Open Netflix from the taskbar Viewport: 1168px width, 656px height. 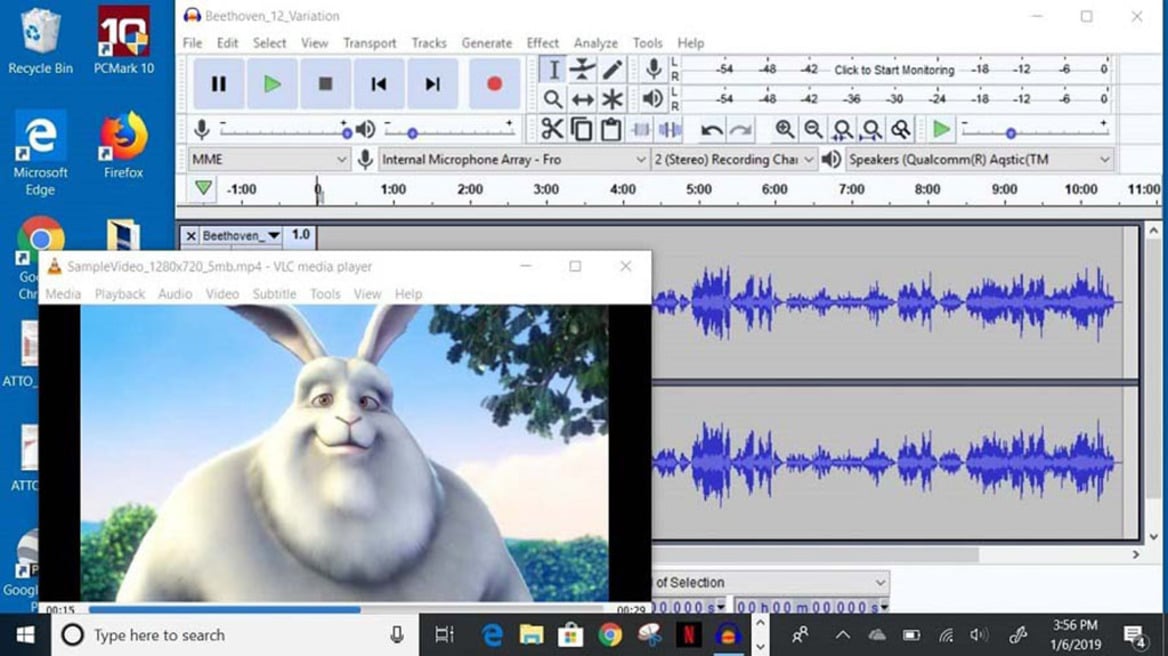click(689, 635)
